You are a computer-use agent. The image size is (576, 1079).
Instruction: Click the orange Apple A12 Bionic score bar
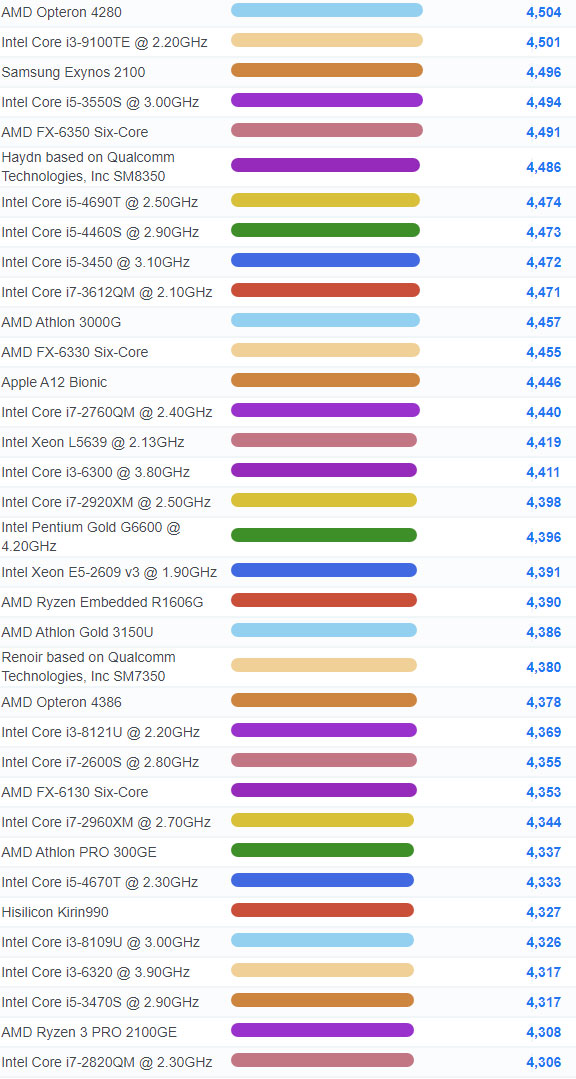coord(326,380)
